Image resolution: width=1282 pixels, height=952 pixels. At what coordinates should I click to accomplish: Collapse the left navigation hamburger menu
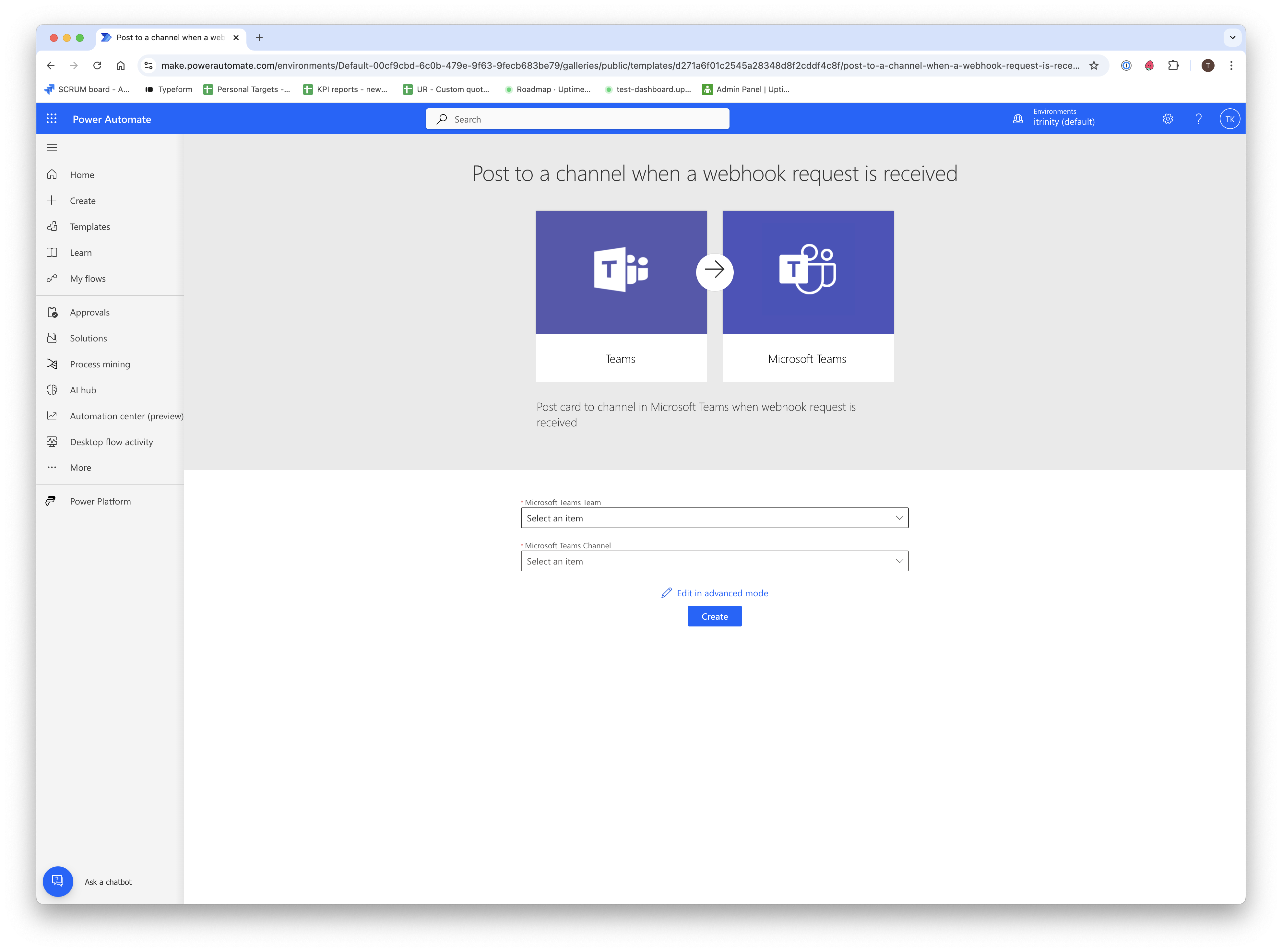(52, 148)
